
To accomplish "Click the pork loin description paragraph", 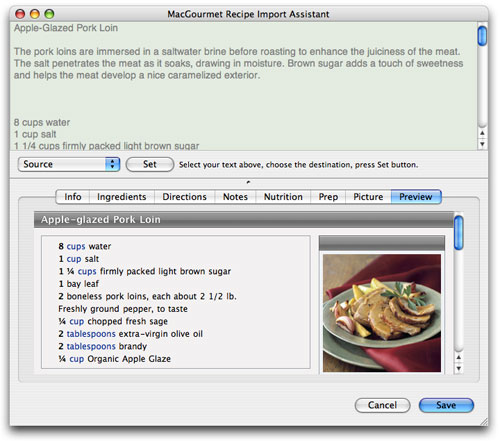I will (x=238, y=63).
